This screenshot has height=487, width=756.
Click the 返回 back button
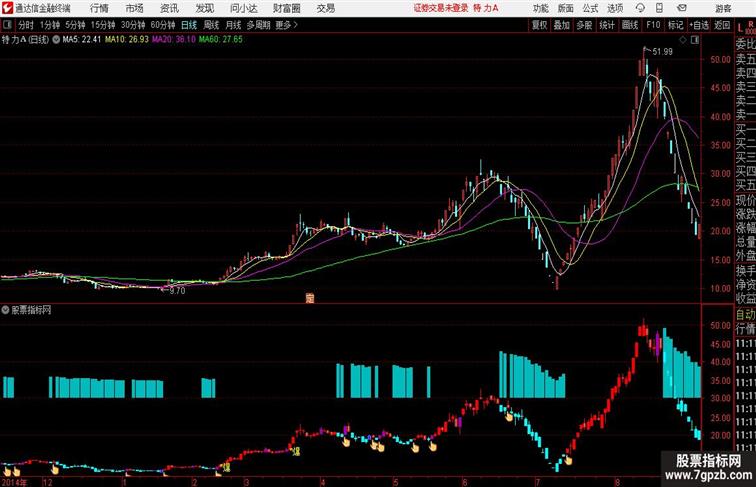point(722,25)
